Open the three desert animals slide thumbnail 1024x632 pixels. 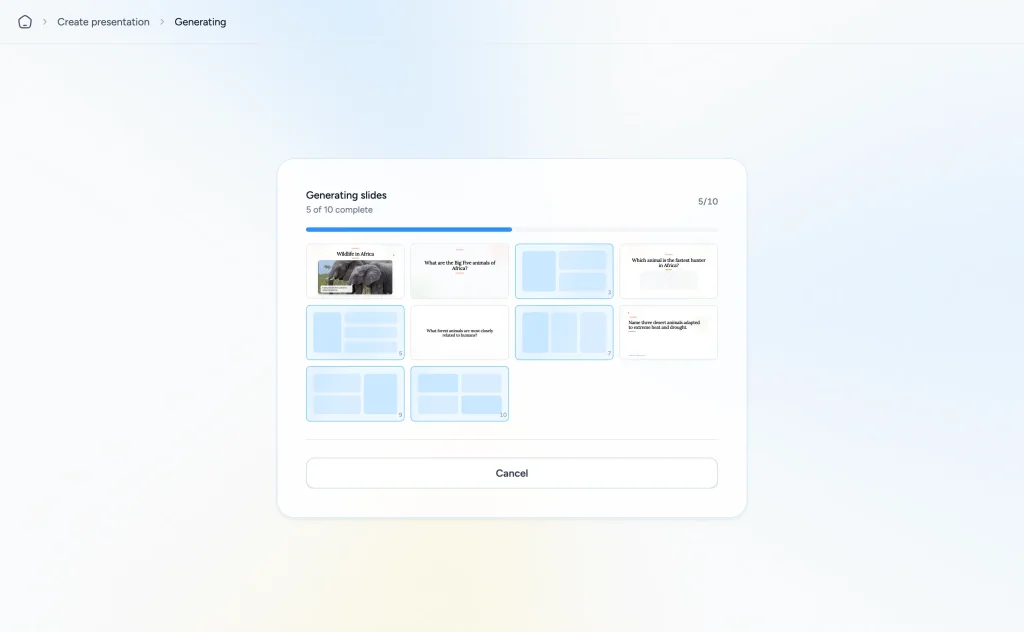669,332
